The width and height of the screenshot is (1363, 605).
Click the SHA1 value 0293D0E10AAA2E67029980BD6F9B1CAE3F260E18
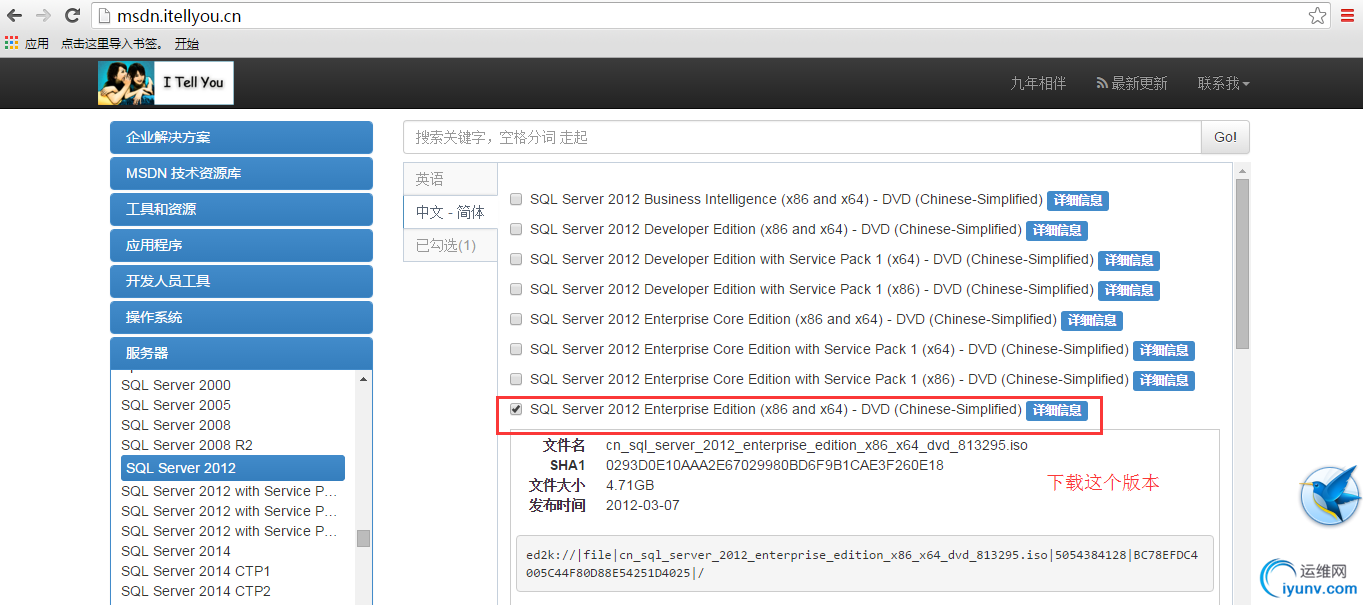(775, 465)
